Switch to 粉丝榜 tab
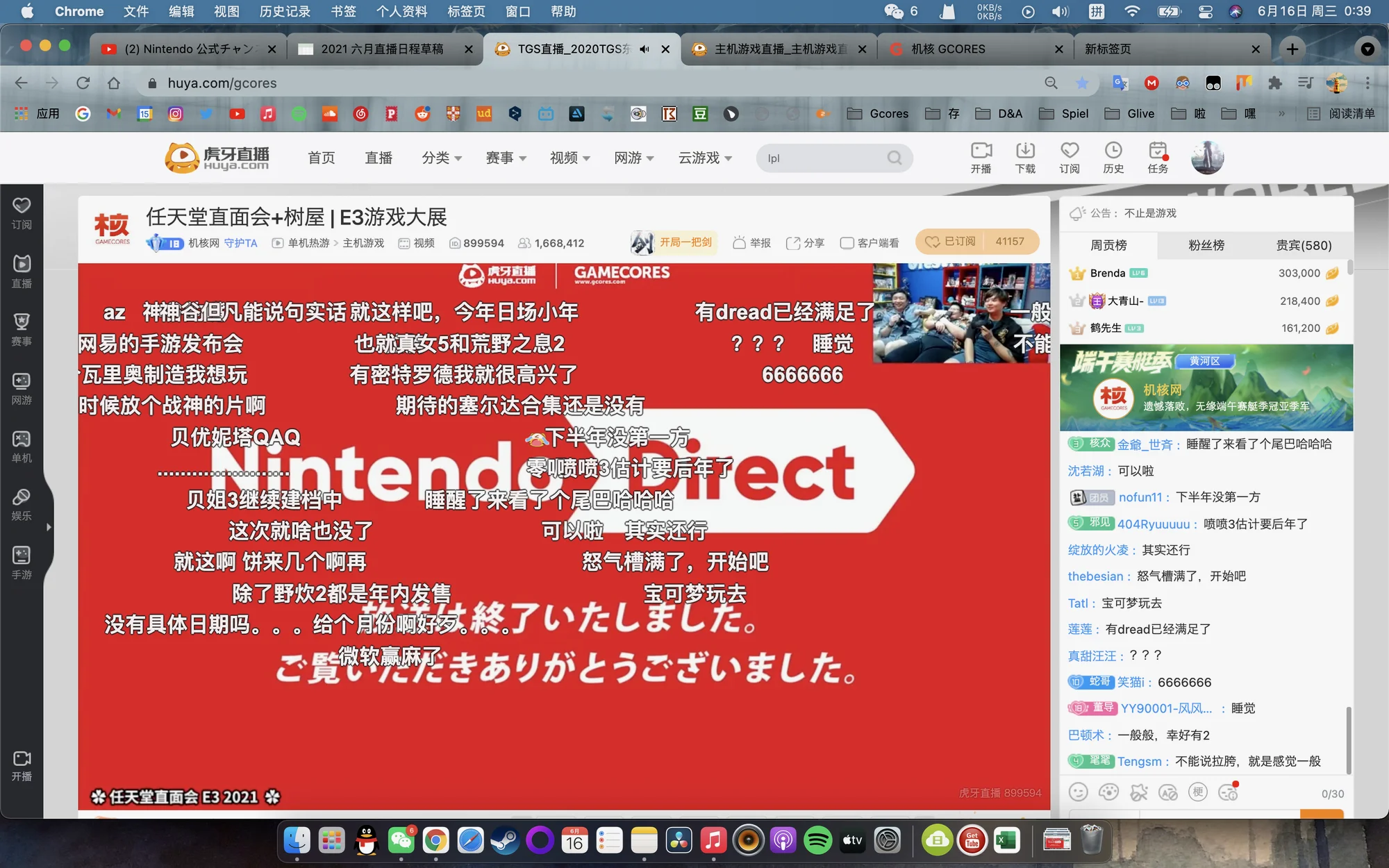 point(1206,245)
